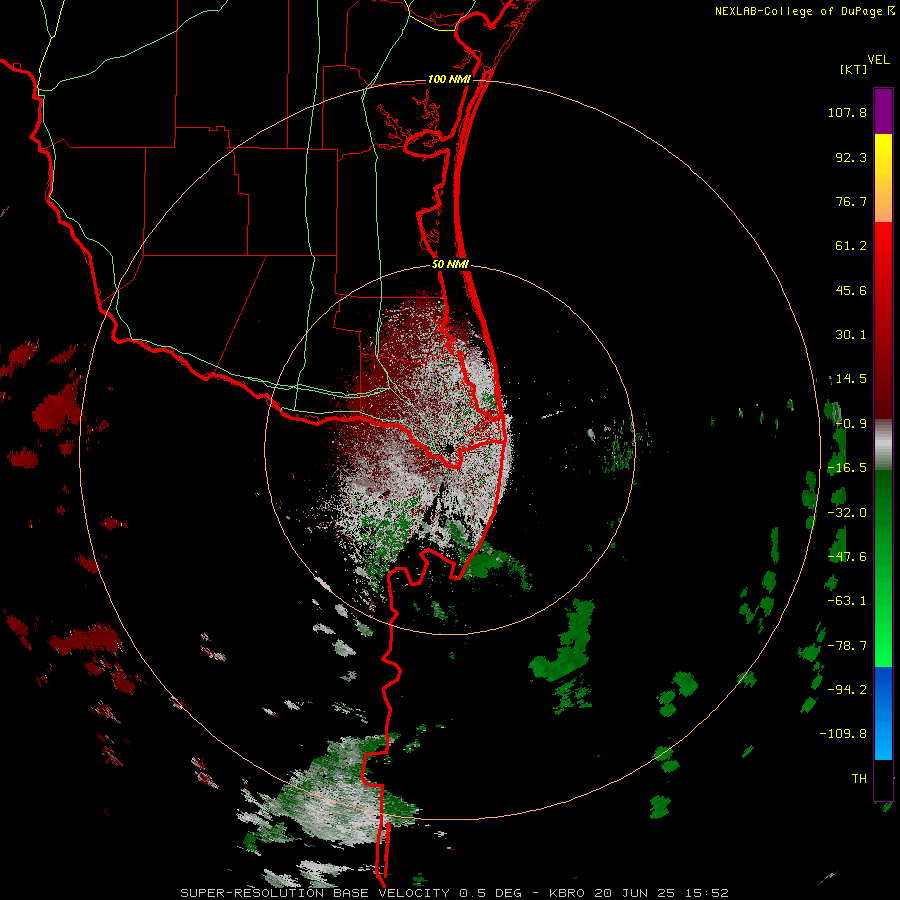Image resolution: width=900 pixels, height=900 pixels.
Task: Click the 50 NMI range ring label
Action: click(x=450, y=265)
